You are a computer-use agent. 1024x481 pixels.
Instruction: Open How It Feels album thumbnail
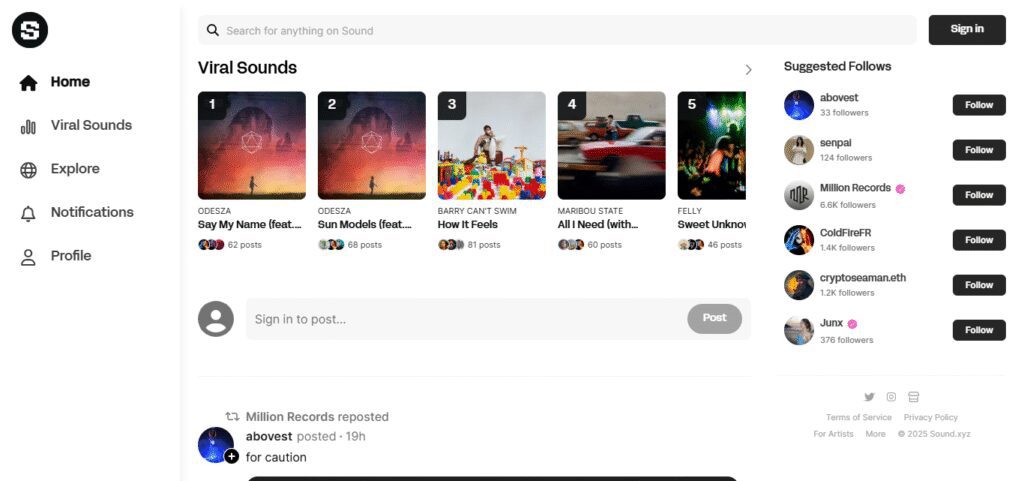coord(492,145)
